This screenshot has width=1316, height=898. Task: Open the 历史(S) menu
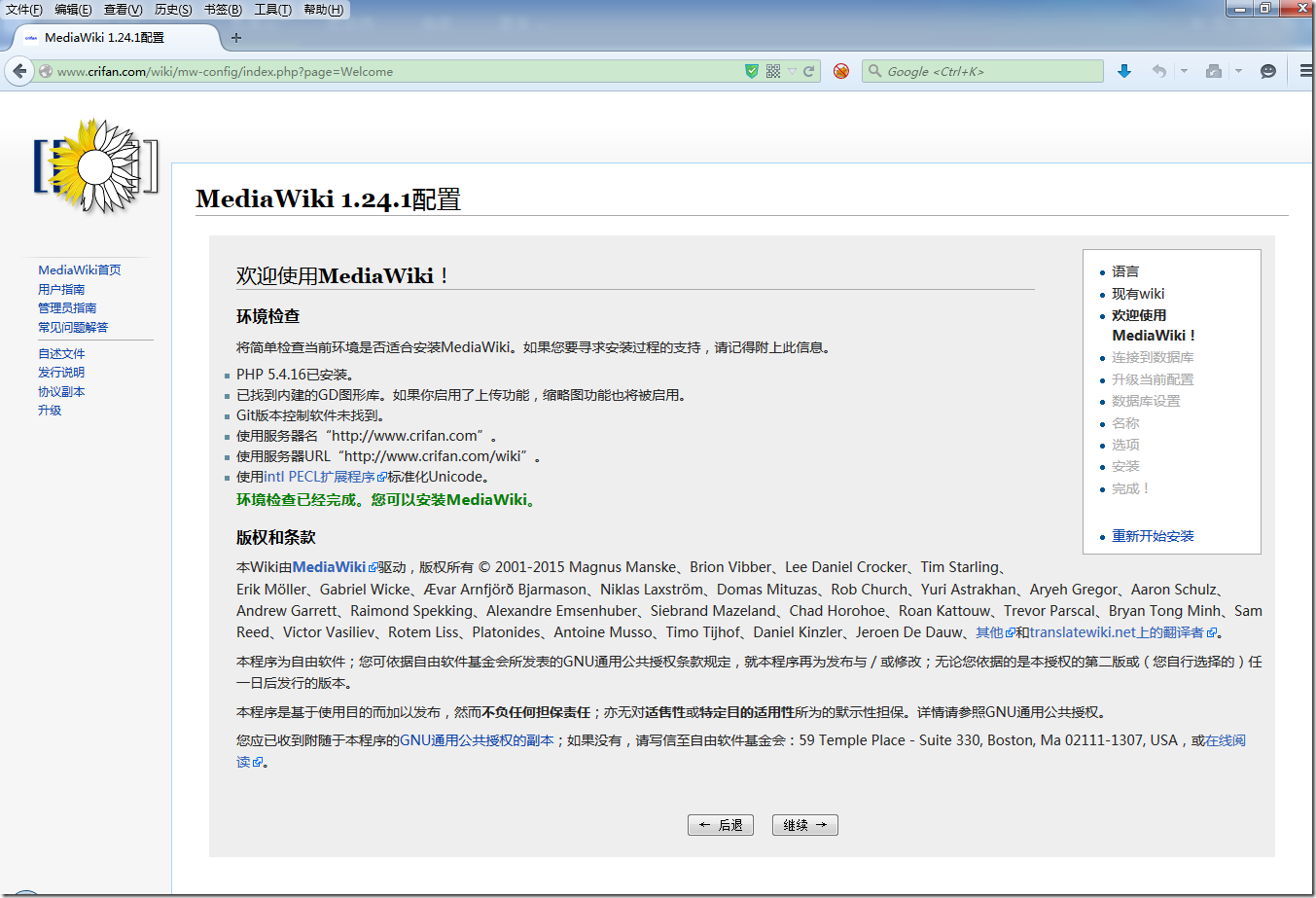173,10
